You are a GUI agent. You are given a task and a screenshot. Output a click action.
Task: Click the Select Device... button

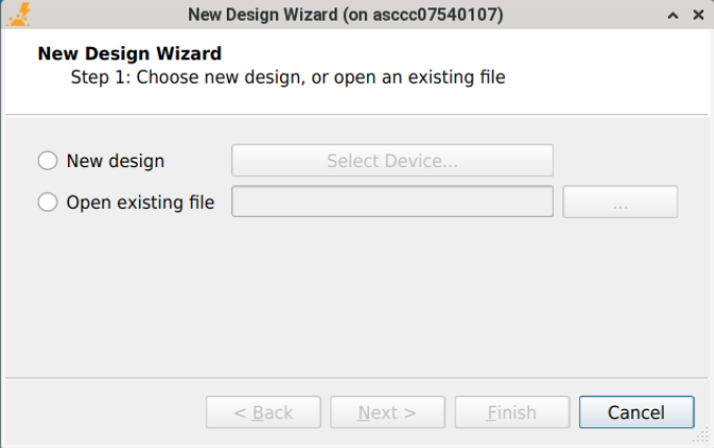[392, 161]
